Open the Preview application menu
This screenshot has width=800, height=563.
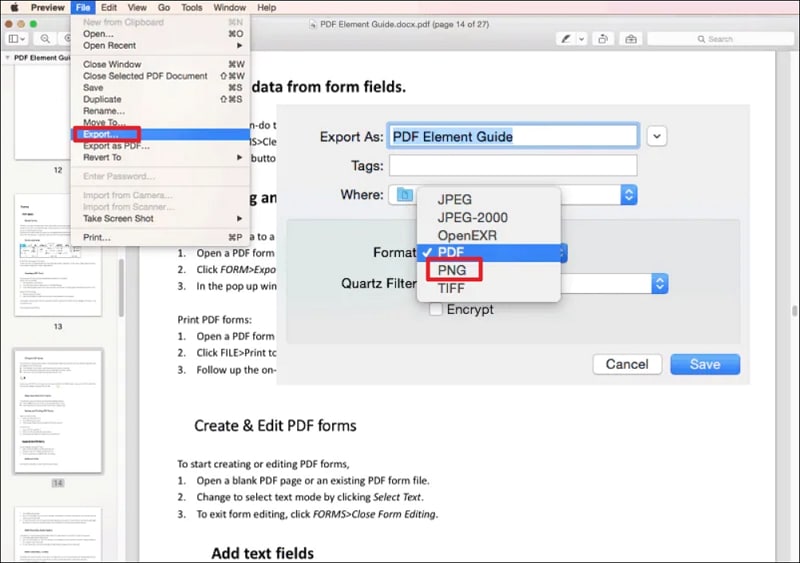point(47,7)
